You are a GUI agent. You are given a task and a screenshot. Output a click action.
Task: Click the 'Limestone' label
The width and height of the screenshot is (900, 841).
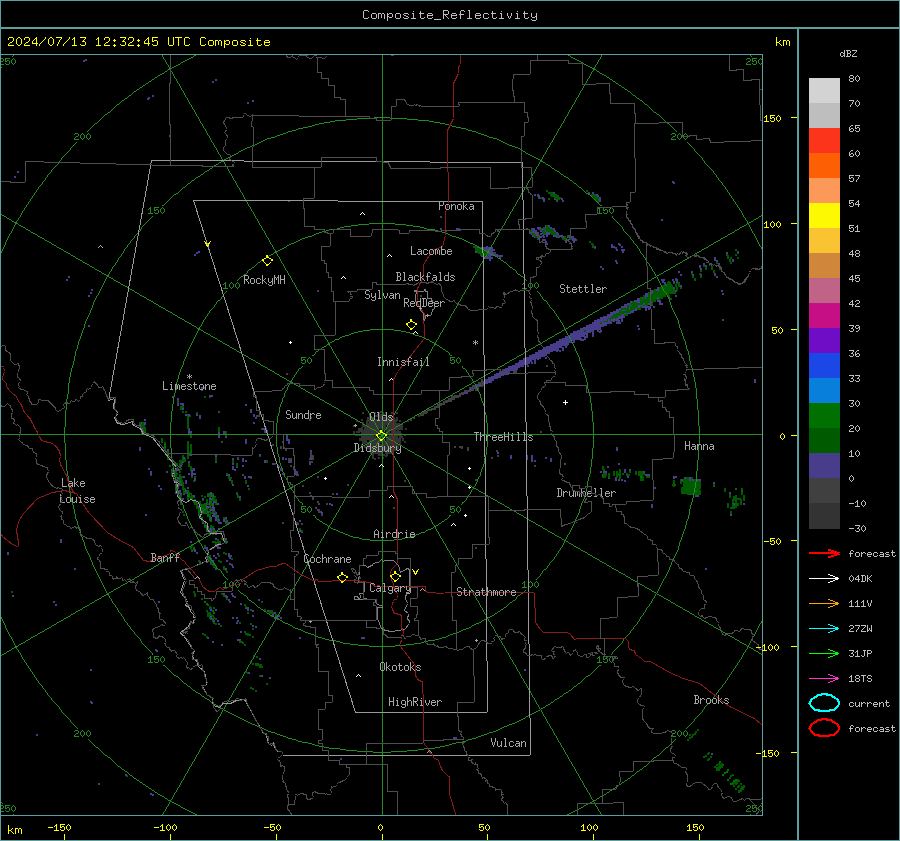pyautogui.click(x=189, y=386)
